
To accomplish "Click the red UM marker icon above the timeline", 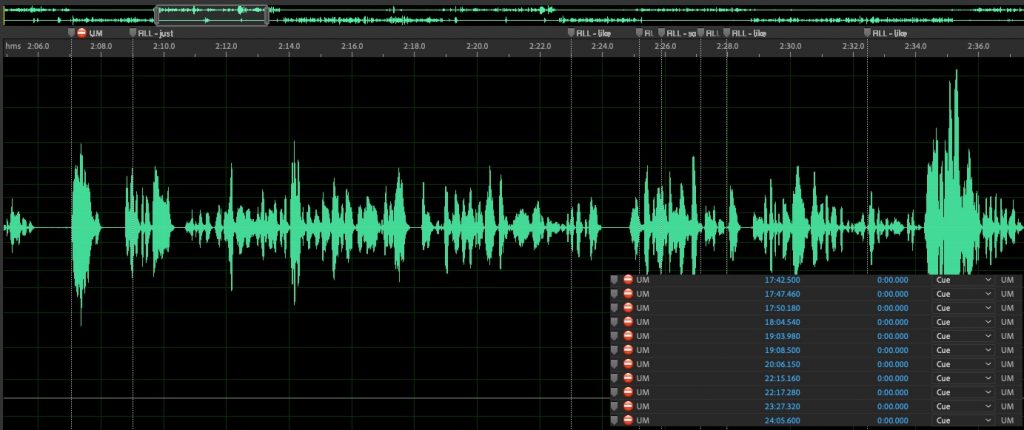I will [x=83, y=33].
